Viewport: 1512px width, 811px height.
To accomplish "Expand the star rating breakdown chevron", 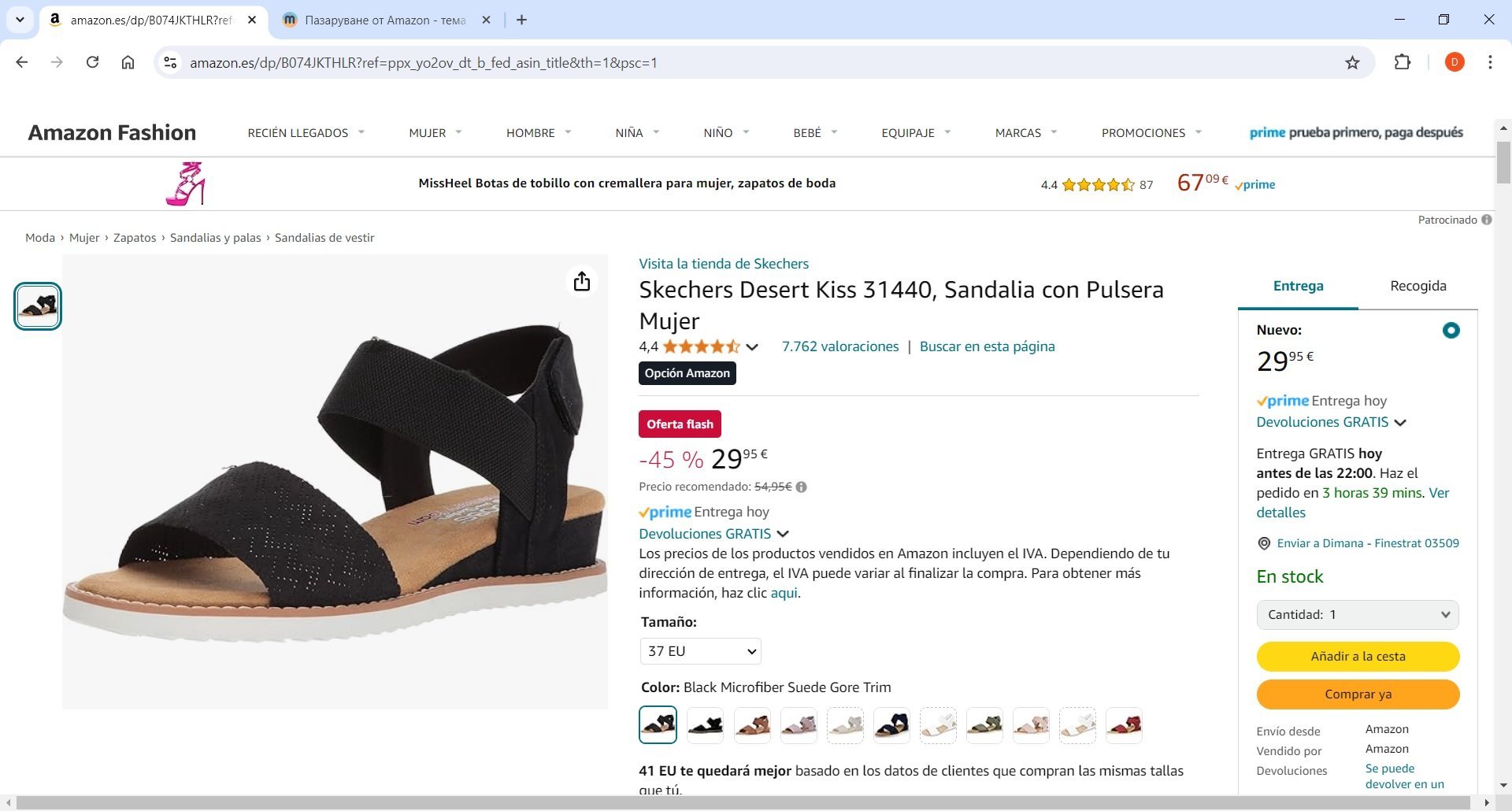I will click(752, 347).
